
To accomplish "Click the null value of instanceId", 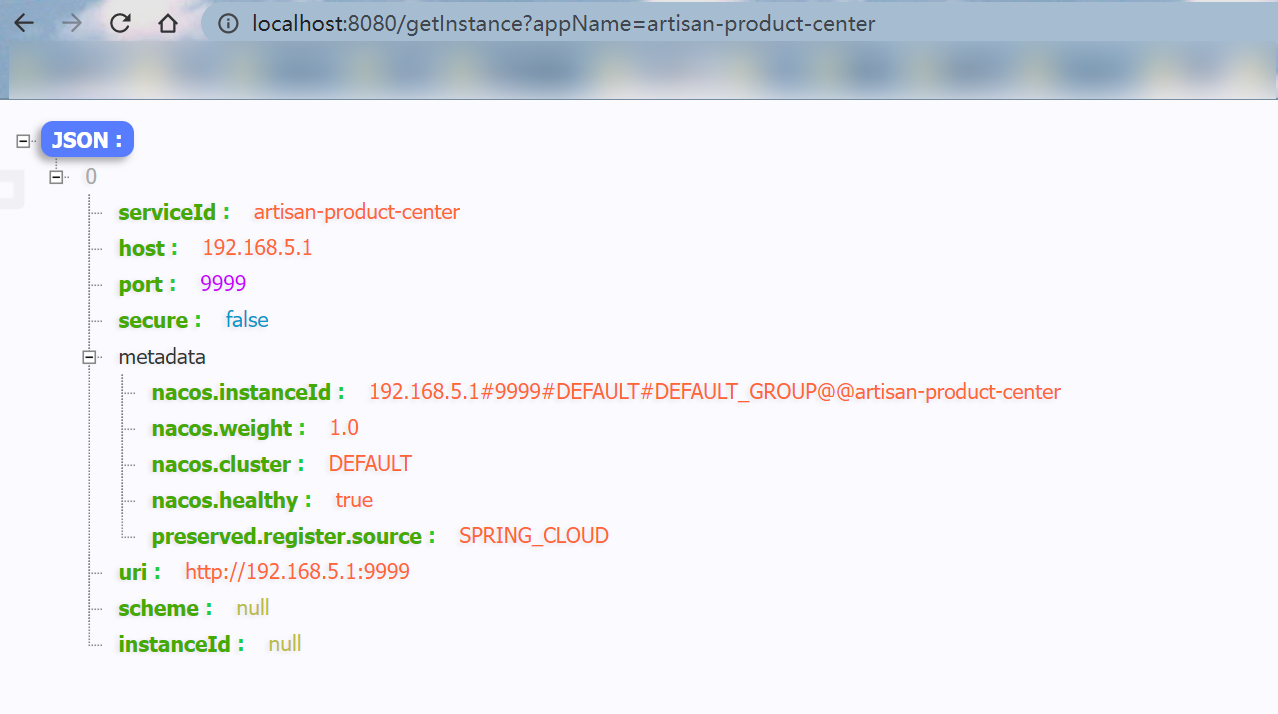I will 285,644.
